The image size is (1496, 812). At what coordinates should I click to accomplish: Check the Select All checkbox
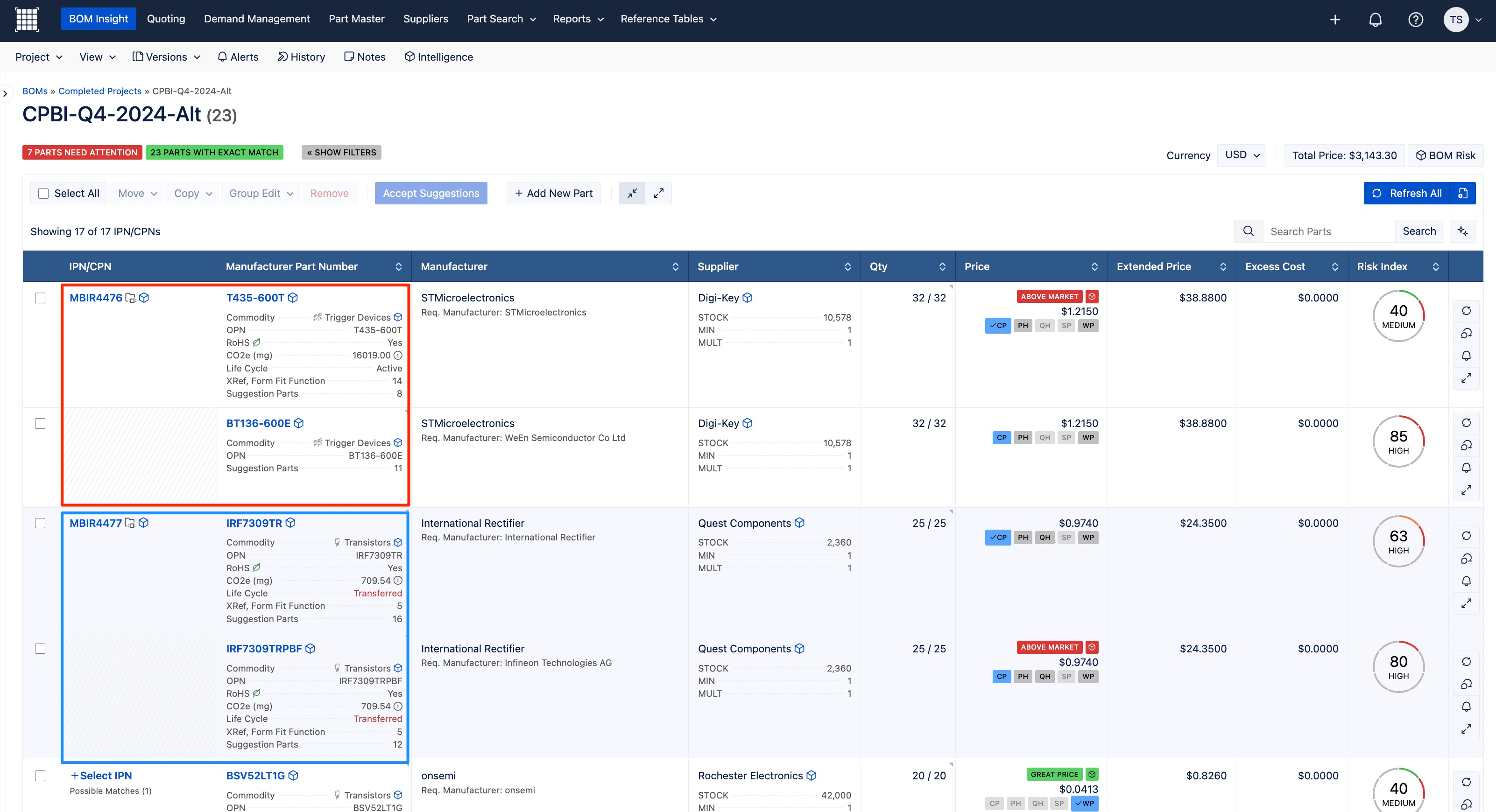(43, 193)
